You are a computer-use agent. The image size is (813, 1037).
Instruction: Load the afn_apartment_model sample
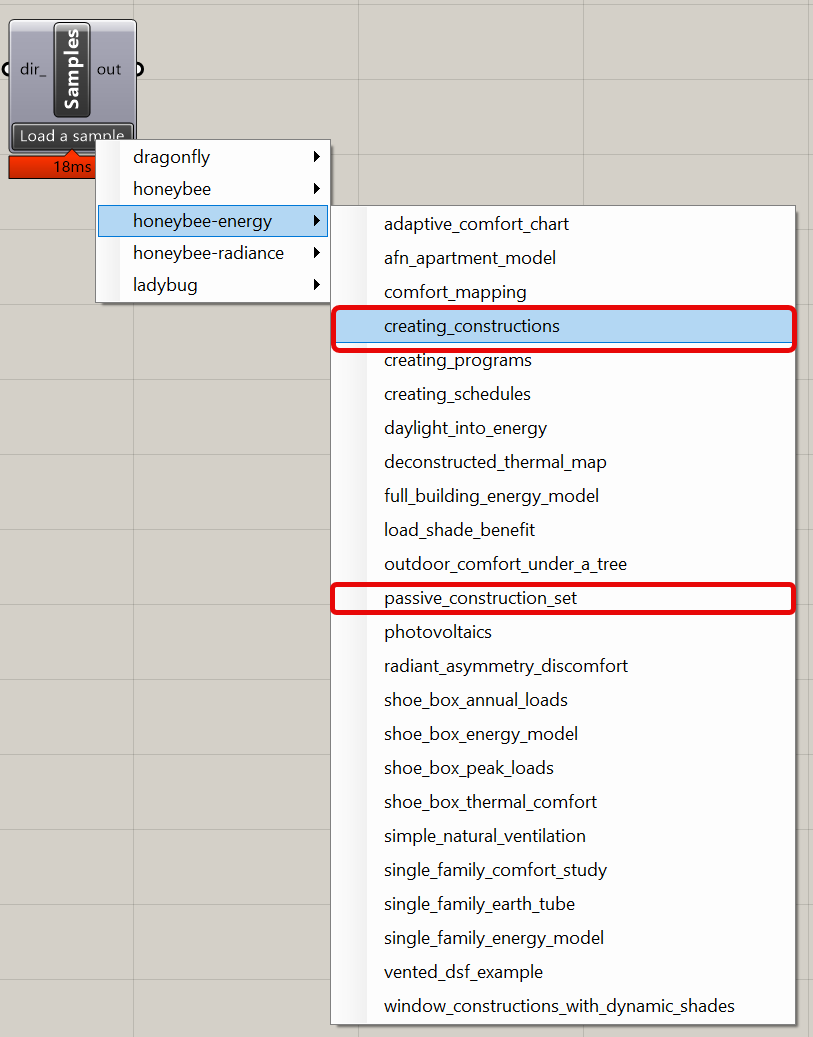pos(563,258)
